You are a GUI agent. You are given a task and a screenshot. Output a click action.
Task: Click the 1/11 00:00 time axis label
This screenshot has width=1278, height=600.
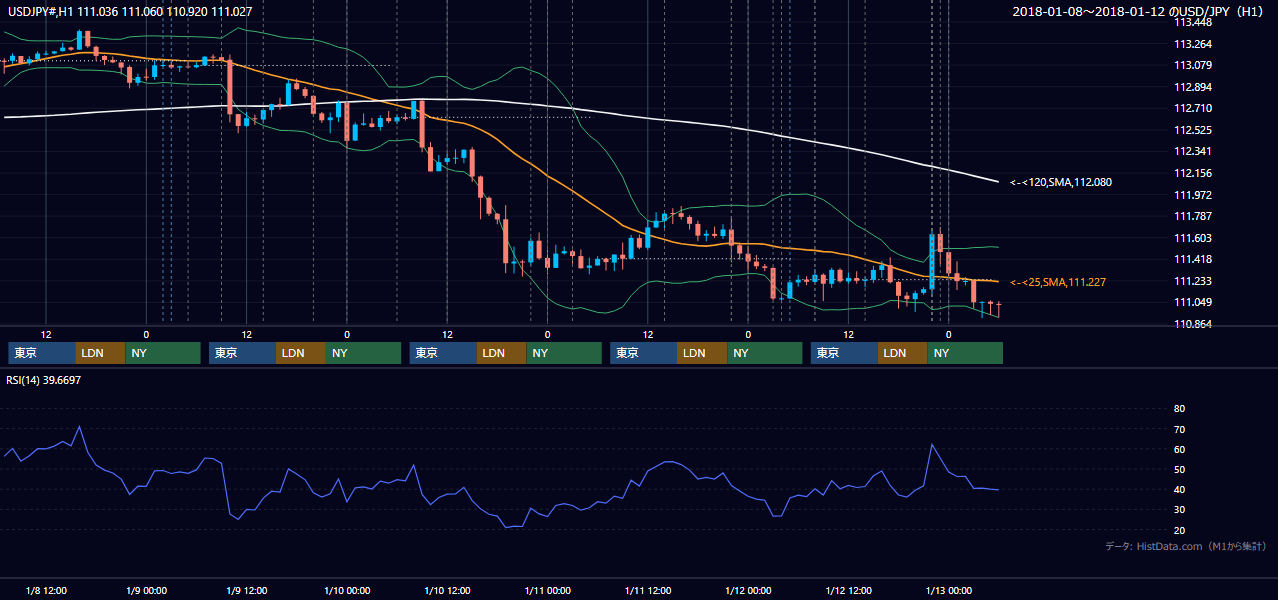click(x=547, y=591)
